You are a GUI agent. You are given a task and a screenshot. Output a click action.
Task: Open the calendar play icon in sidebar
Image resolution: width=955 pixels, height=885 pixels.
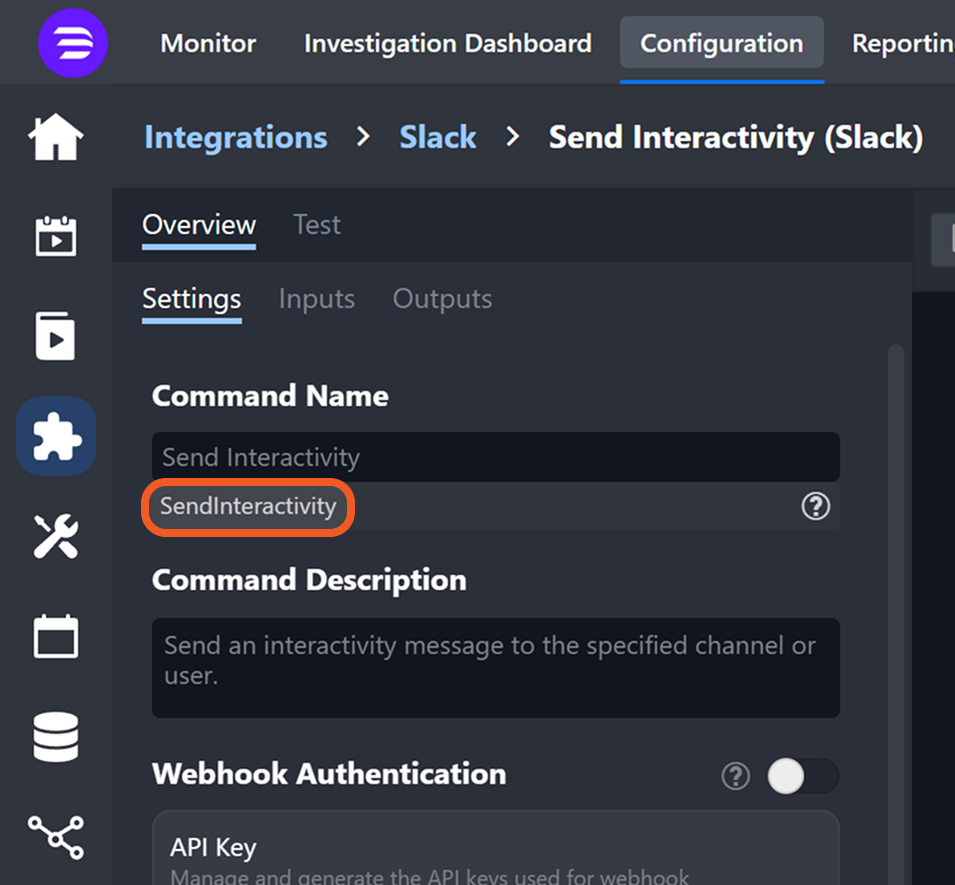tap(56, 237)
